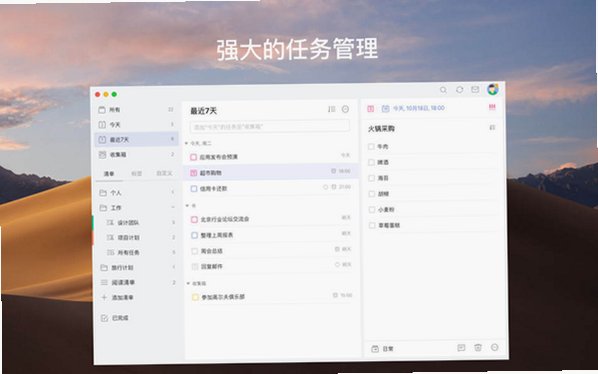The height and width of the screenshot is (374, 598).
Task: Select the 超市购物 task title
Action: (211, 173)
